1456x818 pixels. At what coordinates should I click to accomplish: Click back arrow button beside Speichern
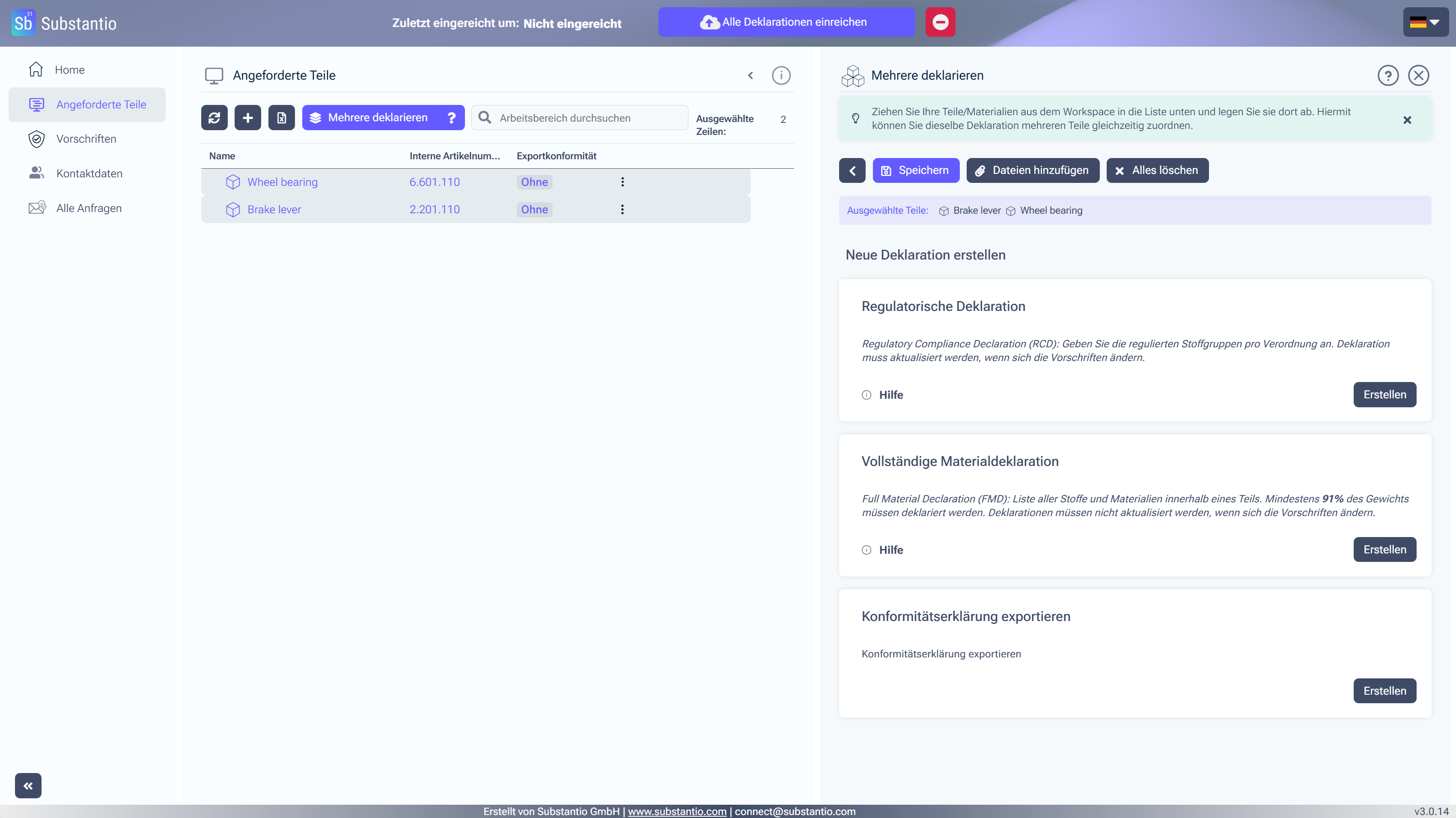point(852,170)
